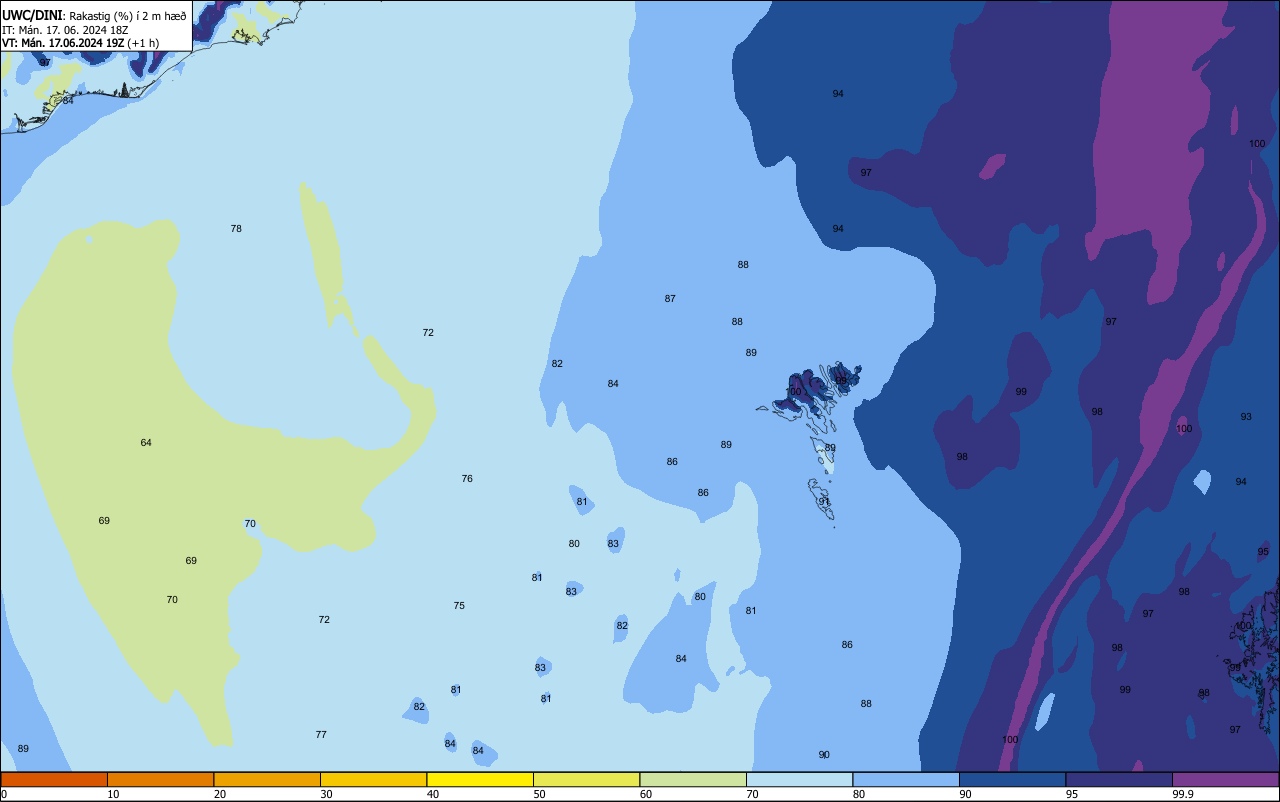
Task: Select the 'IT: Mán. 17. 06. 2024 18Z' line
Action: 65,30
